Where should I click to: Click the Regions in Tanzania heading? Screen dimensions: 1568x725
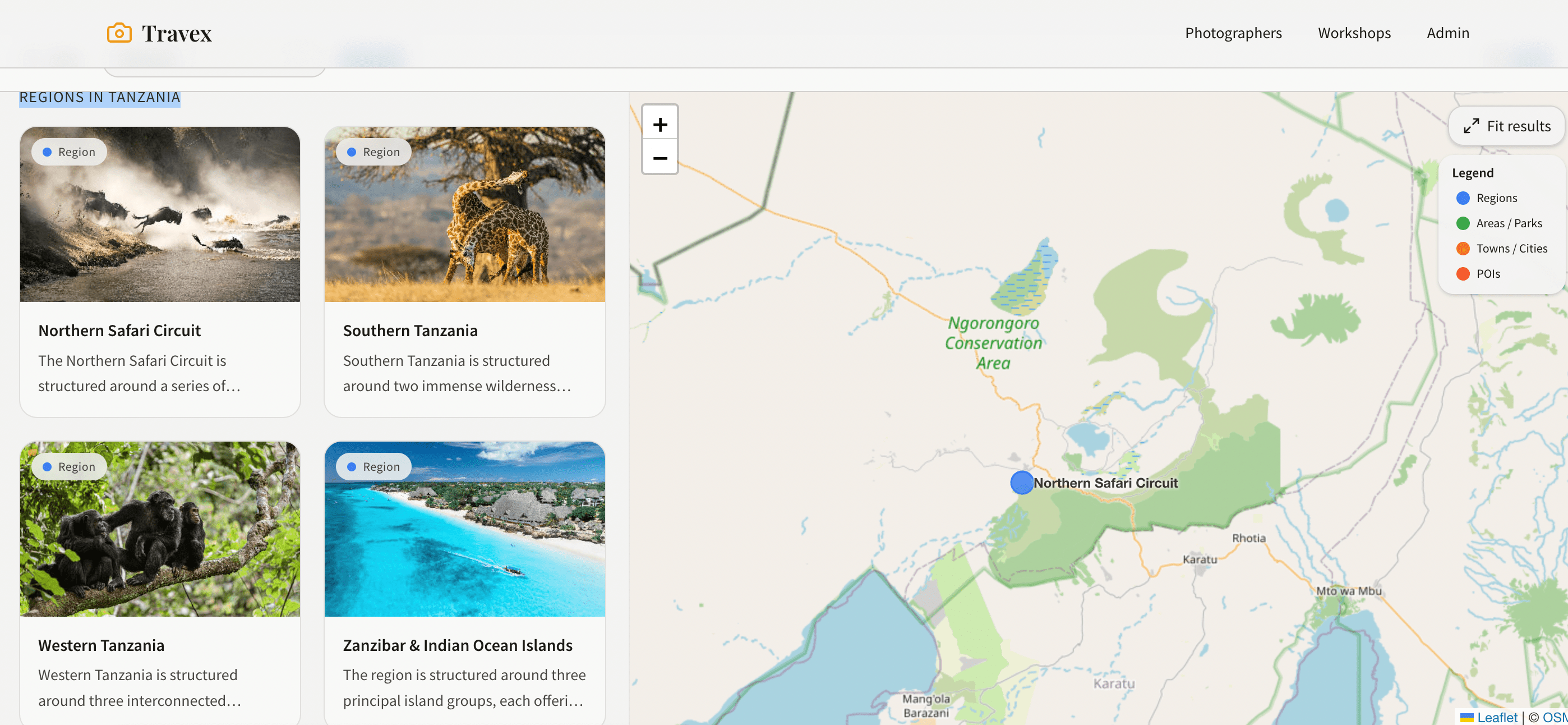pos(100,98)
